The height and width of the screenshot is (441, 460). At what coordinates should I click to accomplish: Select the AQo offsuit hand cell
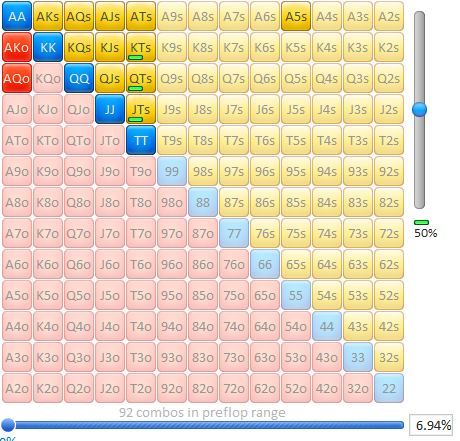(x=17, y=78)
